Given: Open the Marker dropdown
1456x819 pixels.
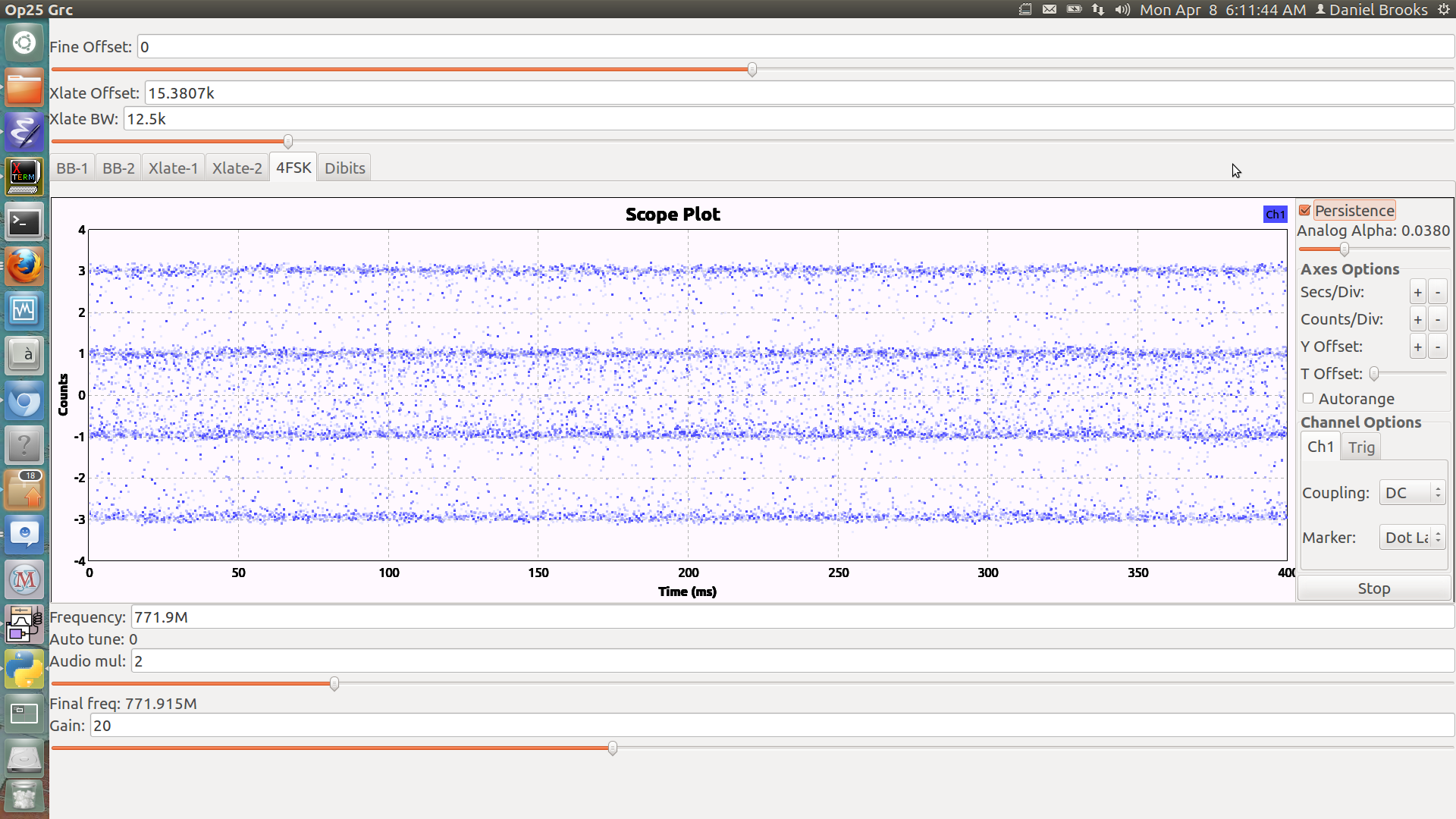Looking at the screenshot, I should coord(1412,538).
